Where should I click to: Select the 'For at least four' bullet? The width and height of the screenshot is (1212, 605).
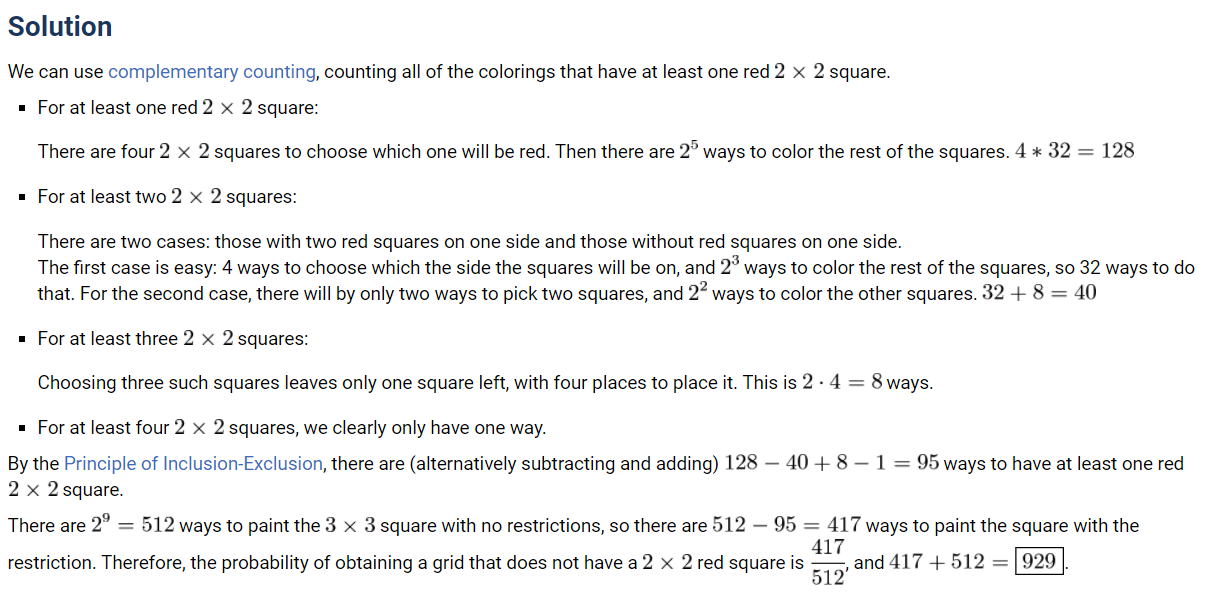[291, 428]
